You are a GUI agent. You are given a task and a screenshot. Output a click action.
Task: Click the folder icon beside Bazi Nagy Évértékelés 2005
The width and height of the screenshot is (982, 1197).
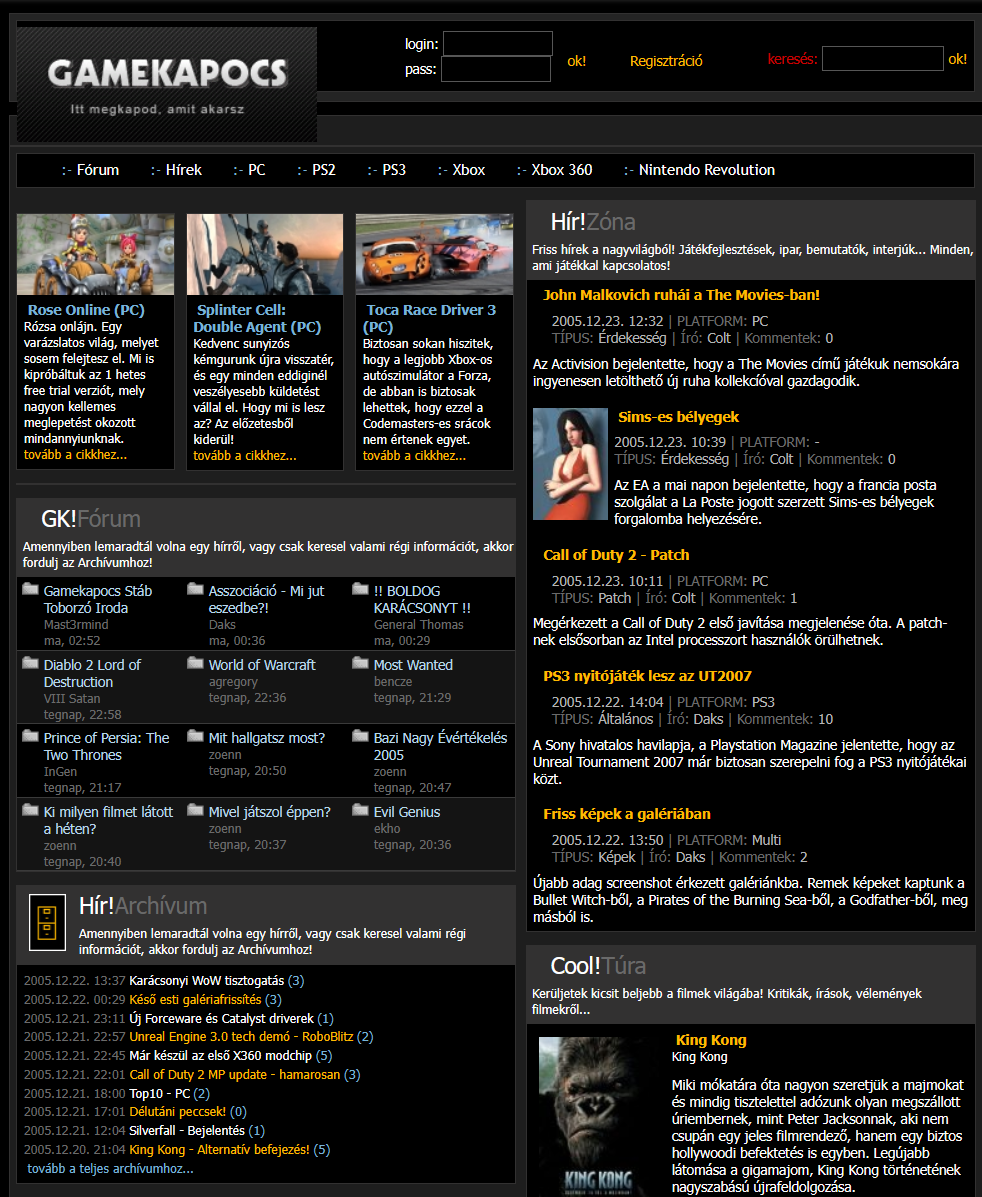tap(360, 736)
